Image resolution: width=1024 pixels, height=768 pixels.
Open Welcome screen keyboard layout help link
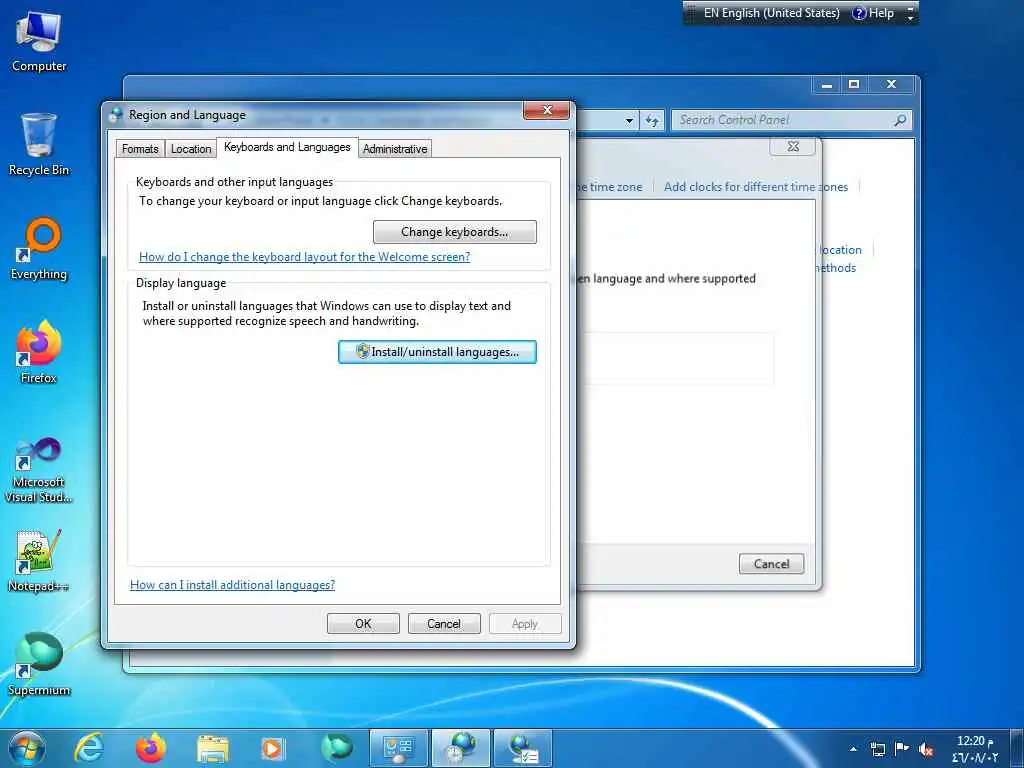point(304,257)
